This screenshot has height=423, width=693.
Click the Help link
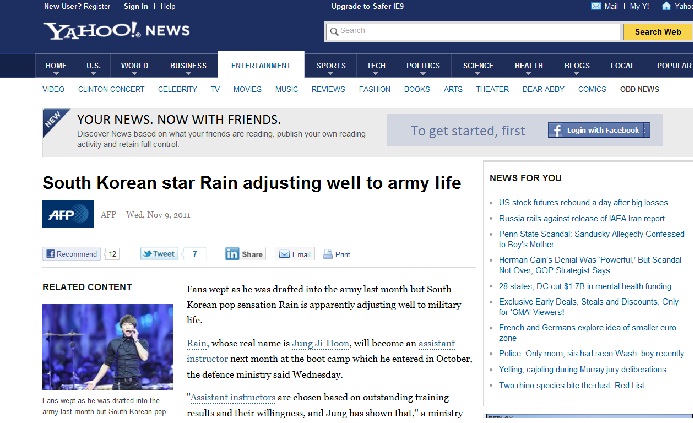168,6
